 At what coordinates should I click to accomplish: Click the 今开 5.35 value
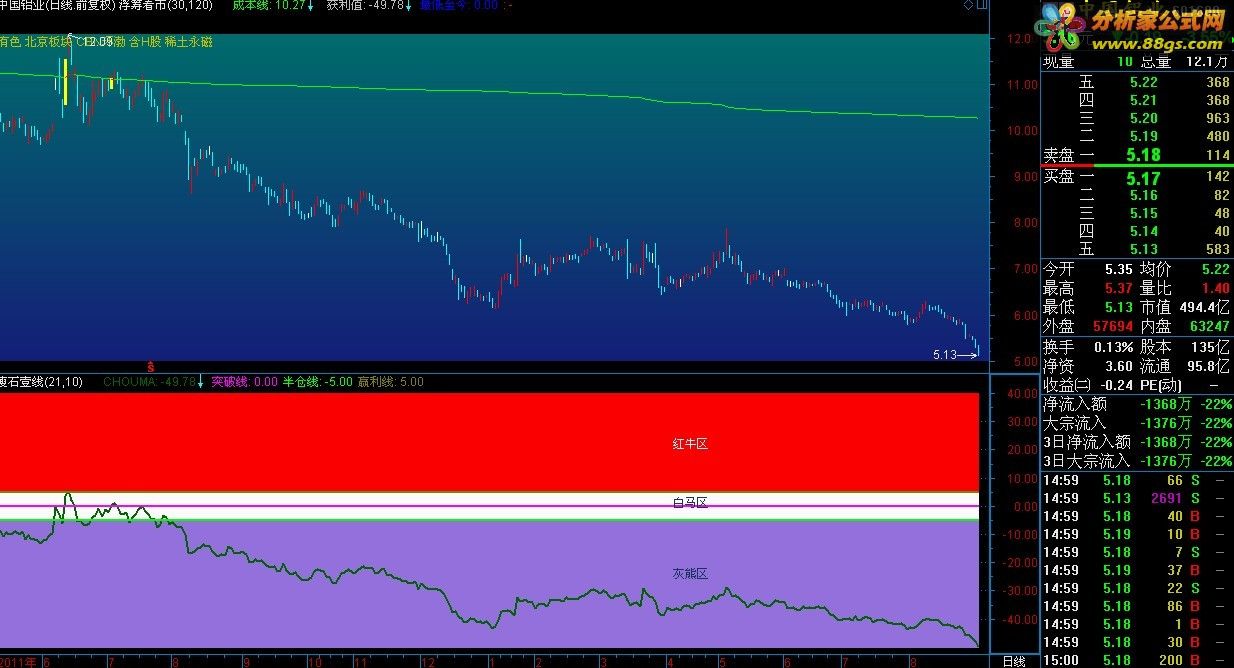(x=1119, y=269)
